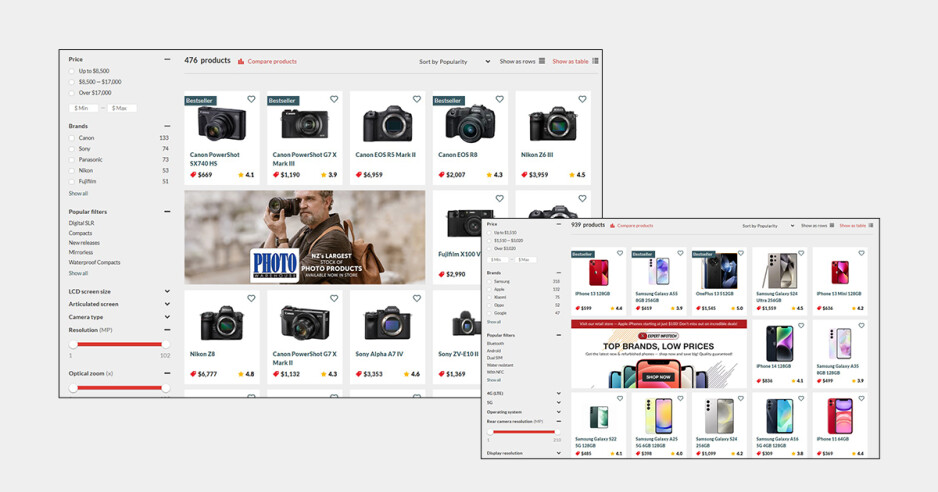Select the Digital SLR popular filter
The width and height of the screenshot is (938, 492).
(82, 223)
